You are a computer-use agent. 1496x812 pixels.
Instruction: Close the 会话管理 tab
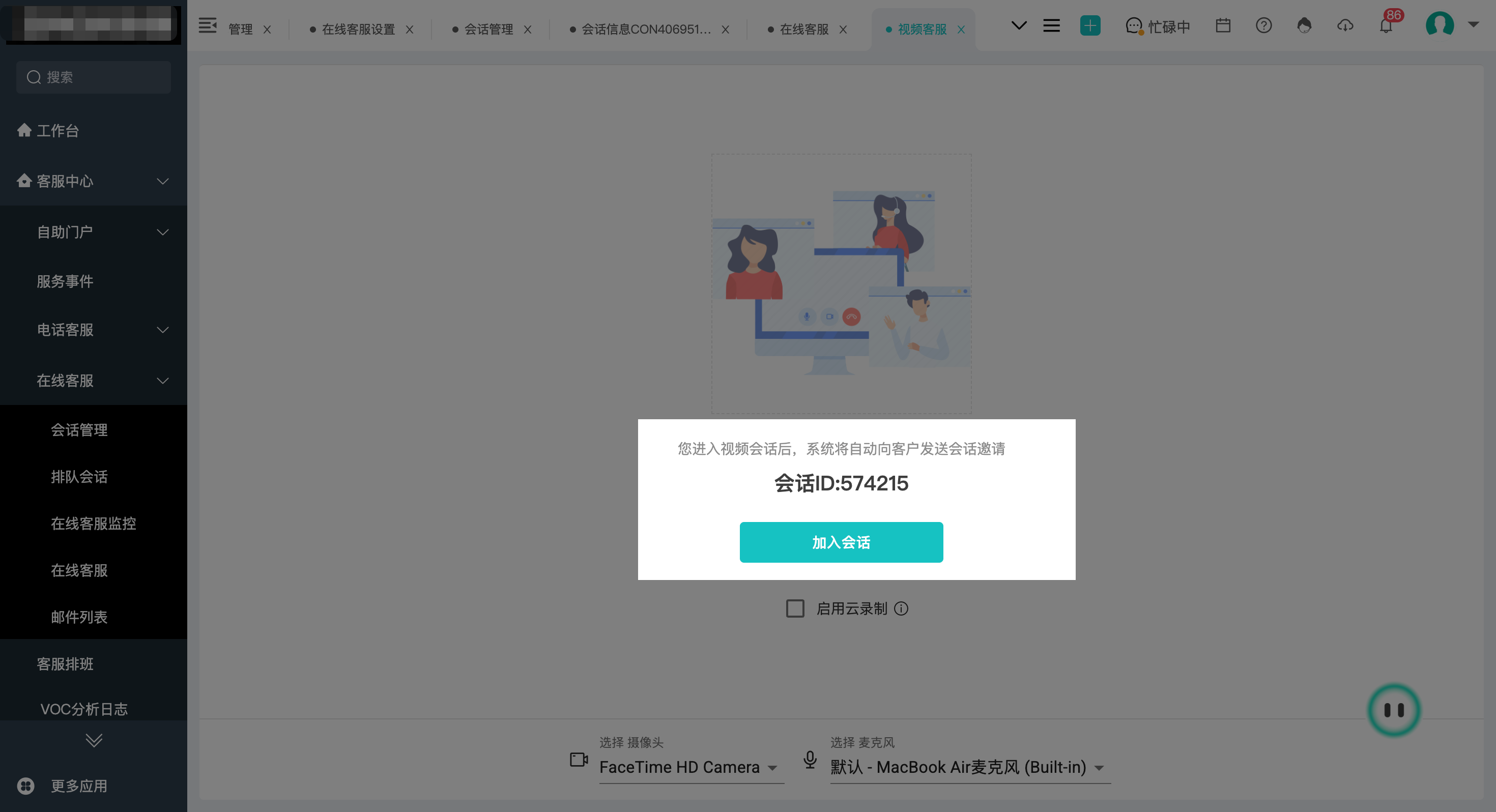pyautogui.click(x=527, y=29)
